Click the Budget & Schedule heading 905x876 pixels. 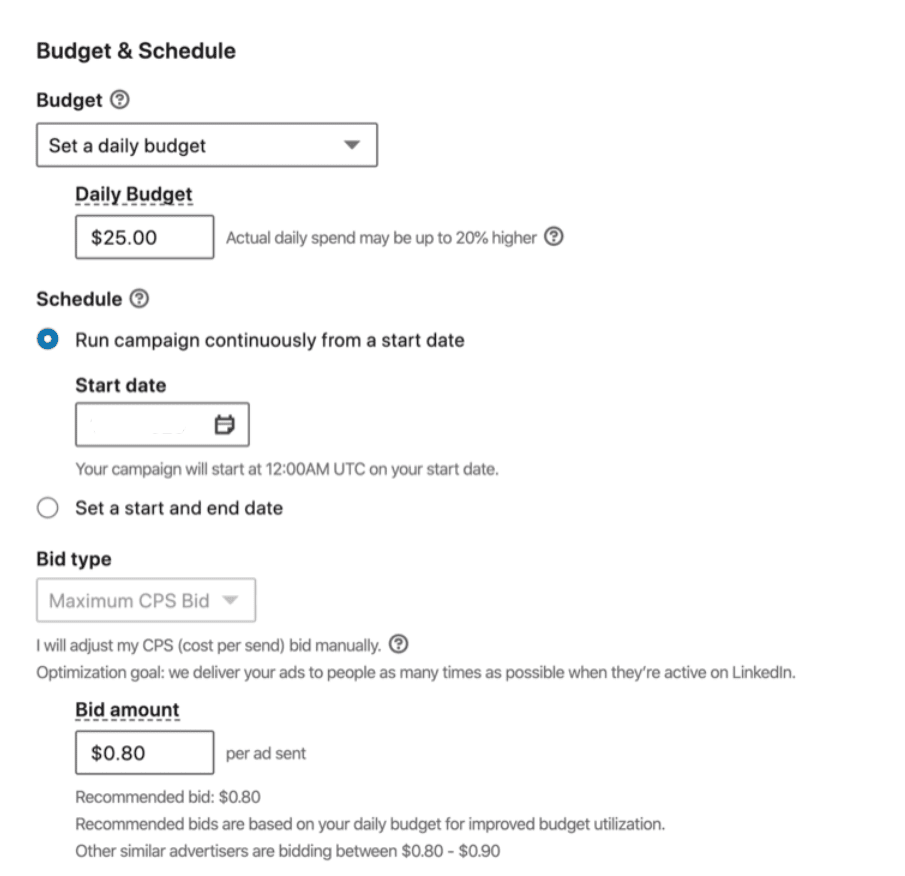[x=136, y=50]
